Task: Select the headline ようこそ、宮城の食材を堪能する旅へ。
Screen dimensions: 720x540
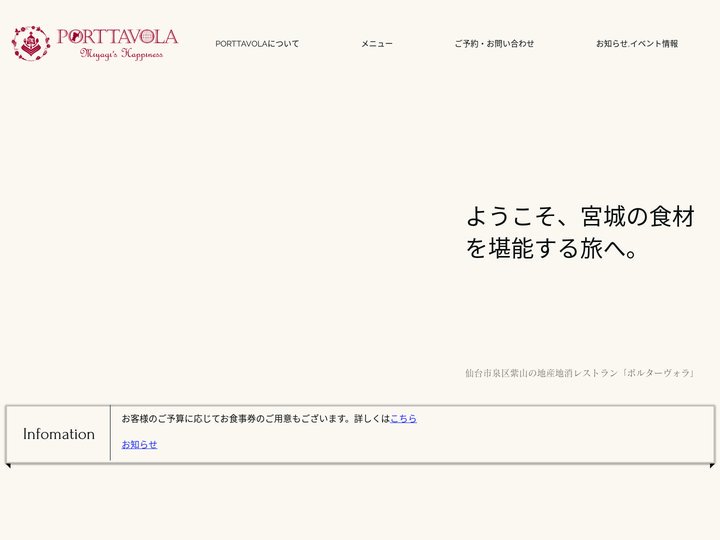Action: coord(580,232)
